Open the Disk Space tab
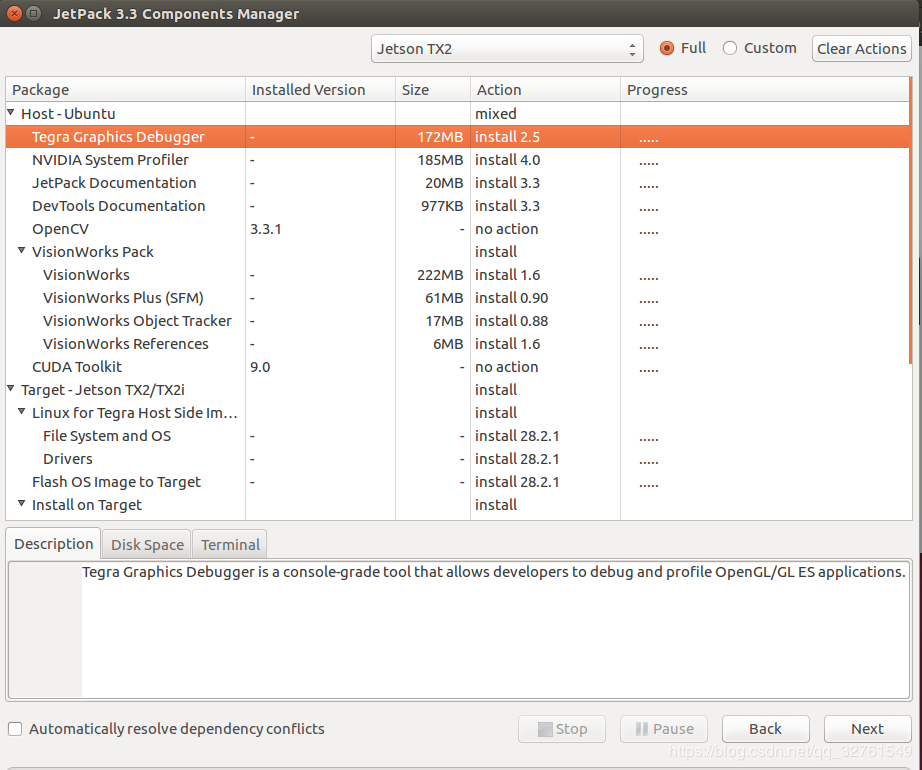The image size is (922, 770). tap(147, 545)
